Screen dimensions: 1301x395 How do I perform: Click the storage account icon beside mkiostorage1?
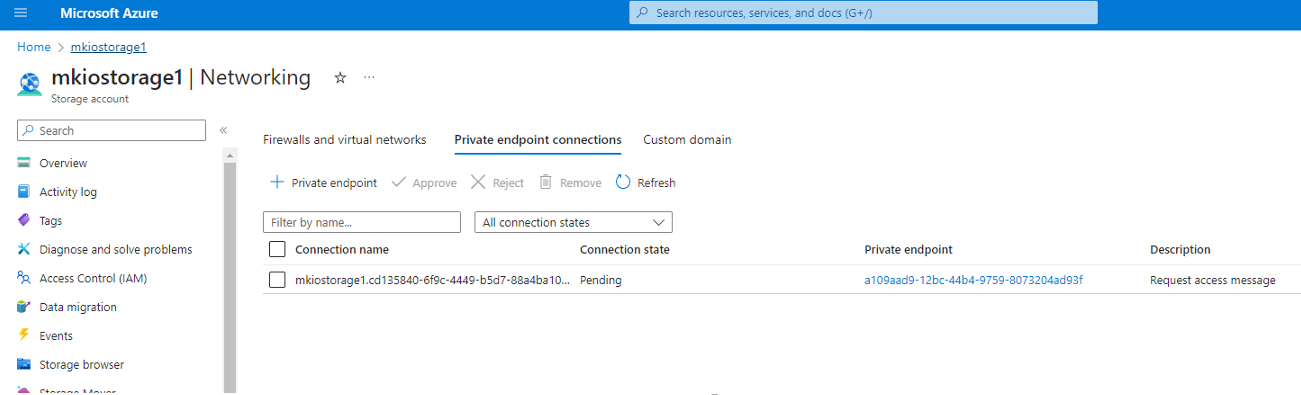30,84
